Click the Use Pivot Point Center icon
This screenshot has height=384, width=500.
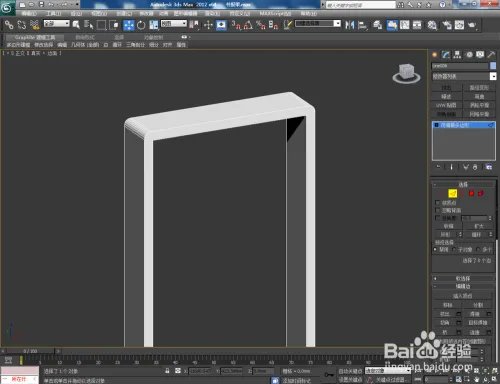pos(194,25)
